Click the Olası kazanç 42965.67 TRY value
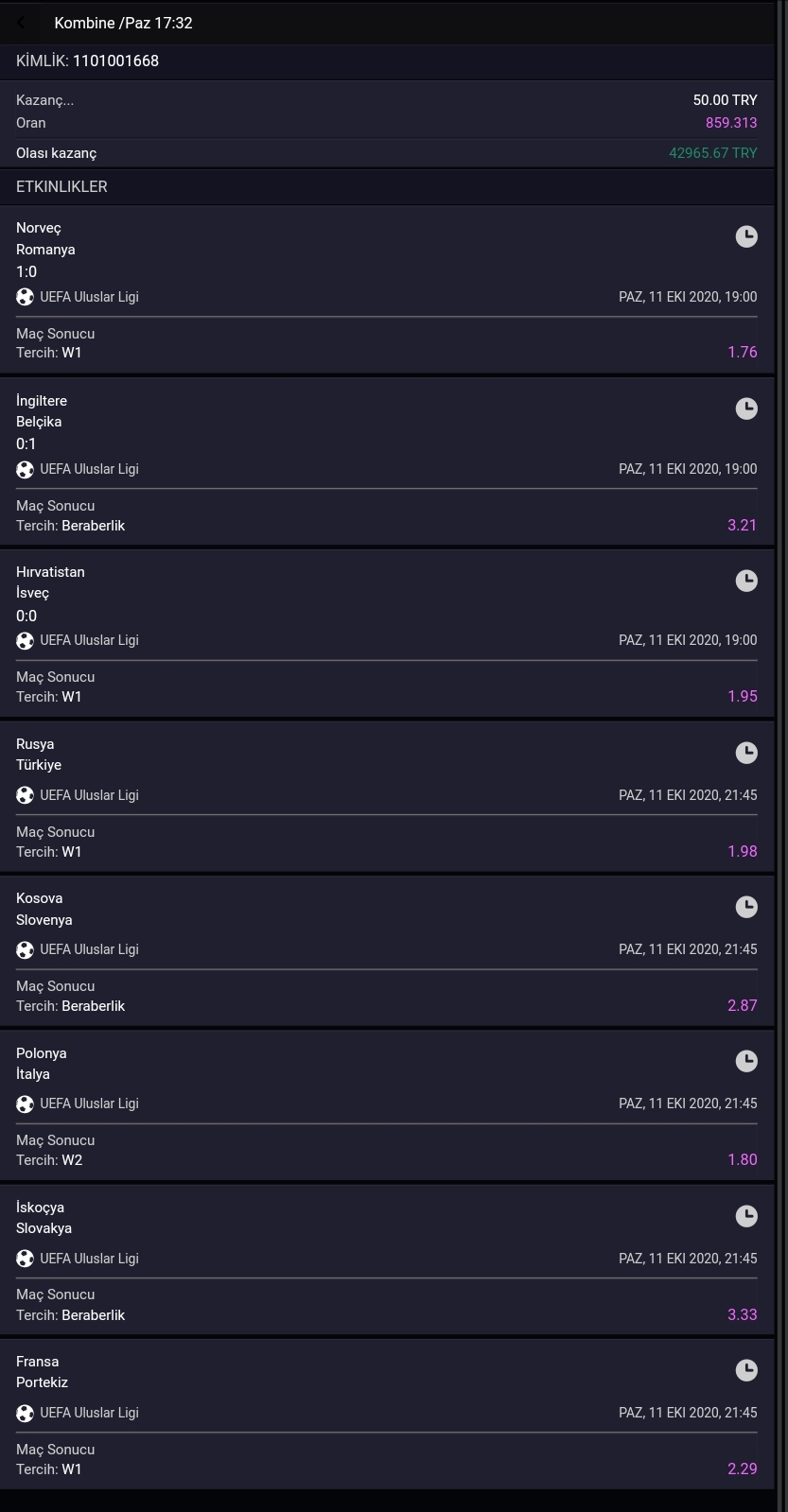Screen dimensions: 788x1512 click(x=712, y=153)
